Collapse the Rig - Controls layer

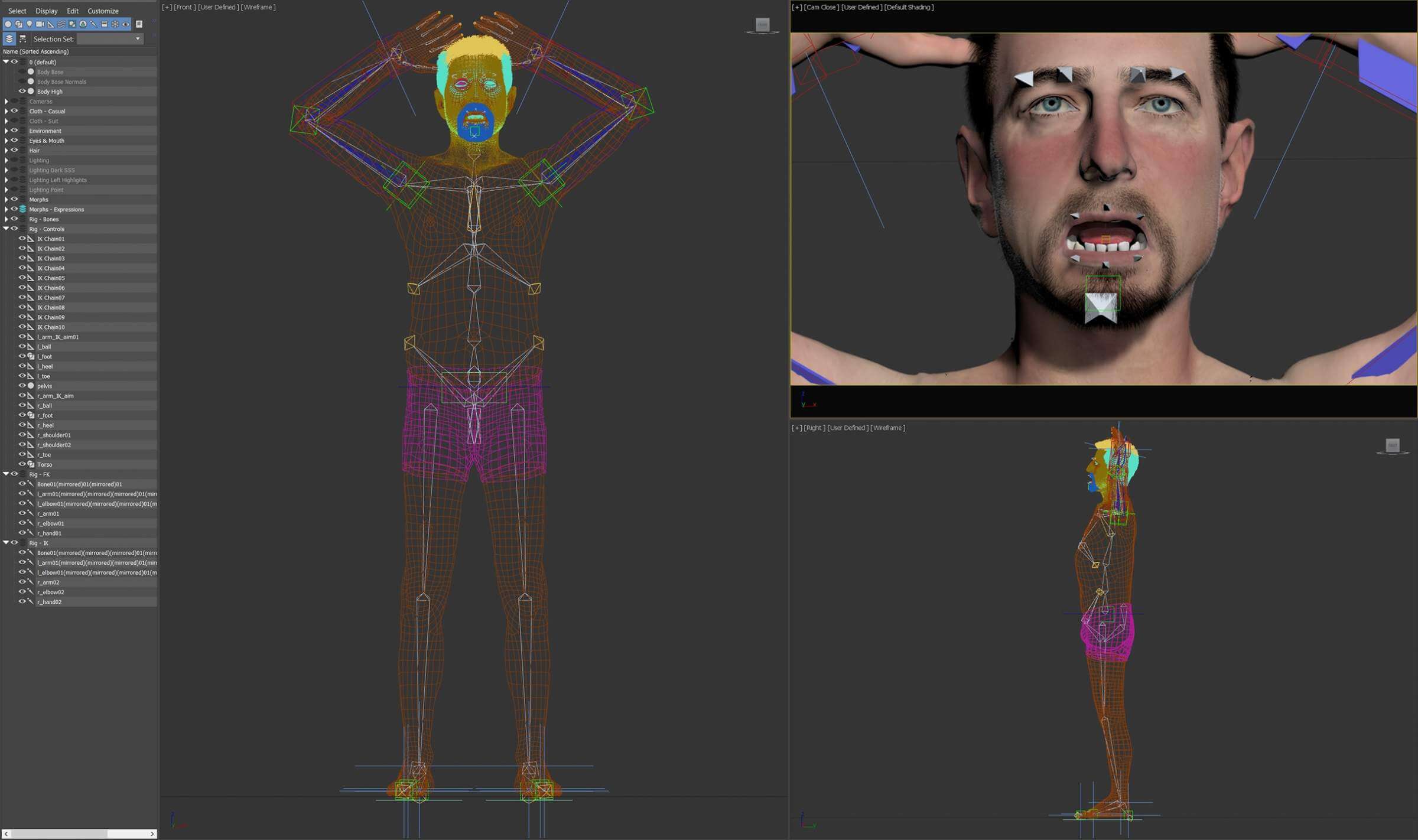coord(6,229)
